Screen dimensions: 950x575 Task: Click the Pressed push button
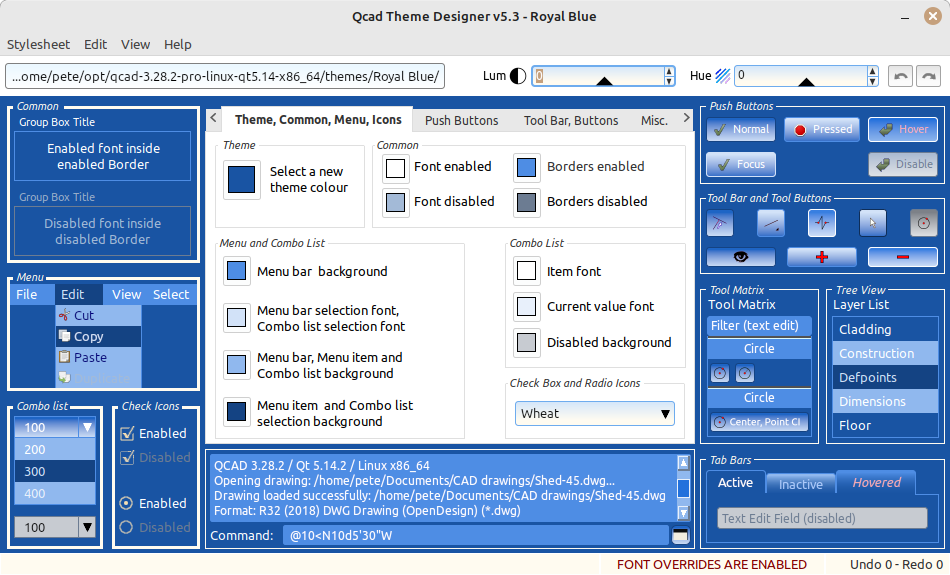(x=822, y=129)
